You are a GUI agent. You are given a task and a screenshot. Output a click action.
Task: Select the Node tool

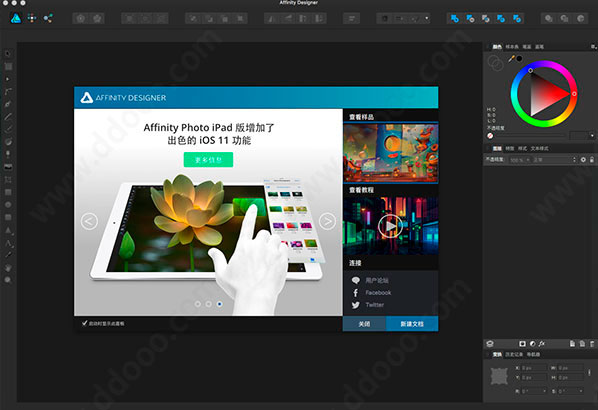pyautogui.click(x=8, y=79)
